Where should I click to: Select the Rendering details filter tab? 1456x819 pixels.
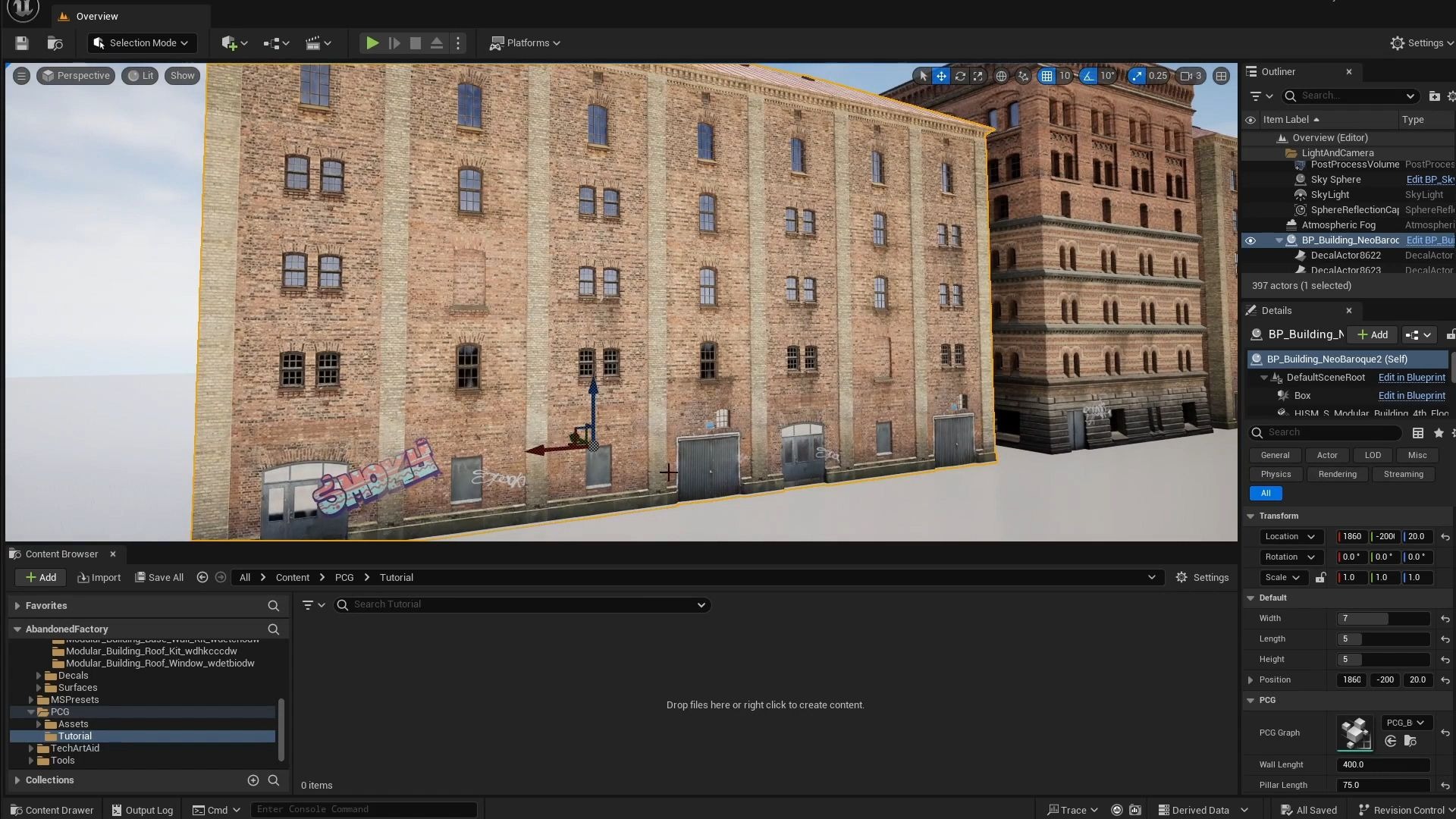[x=1337, y=474]
